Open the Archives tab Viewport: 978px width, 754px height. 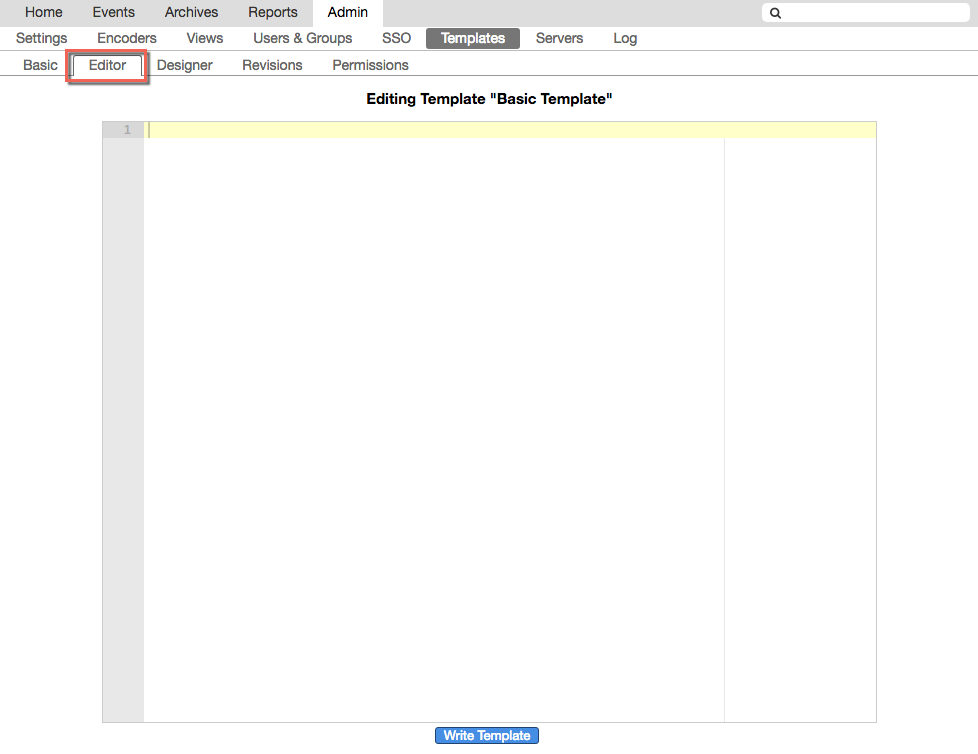[191, 13]
